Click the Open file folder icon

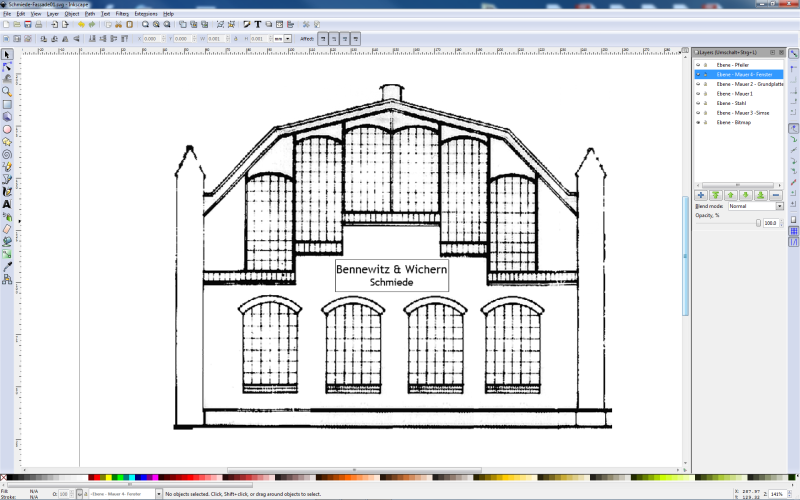pyautogui.click(x=17, y=24)
